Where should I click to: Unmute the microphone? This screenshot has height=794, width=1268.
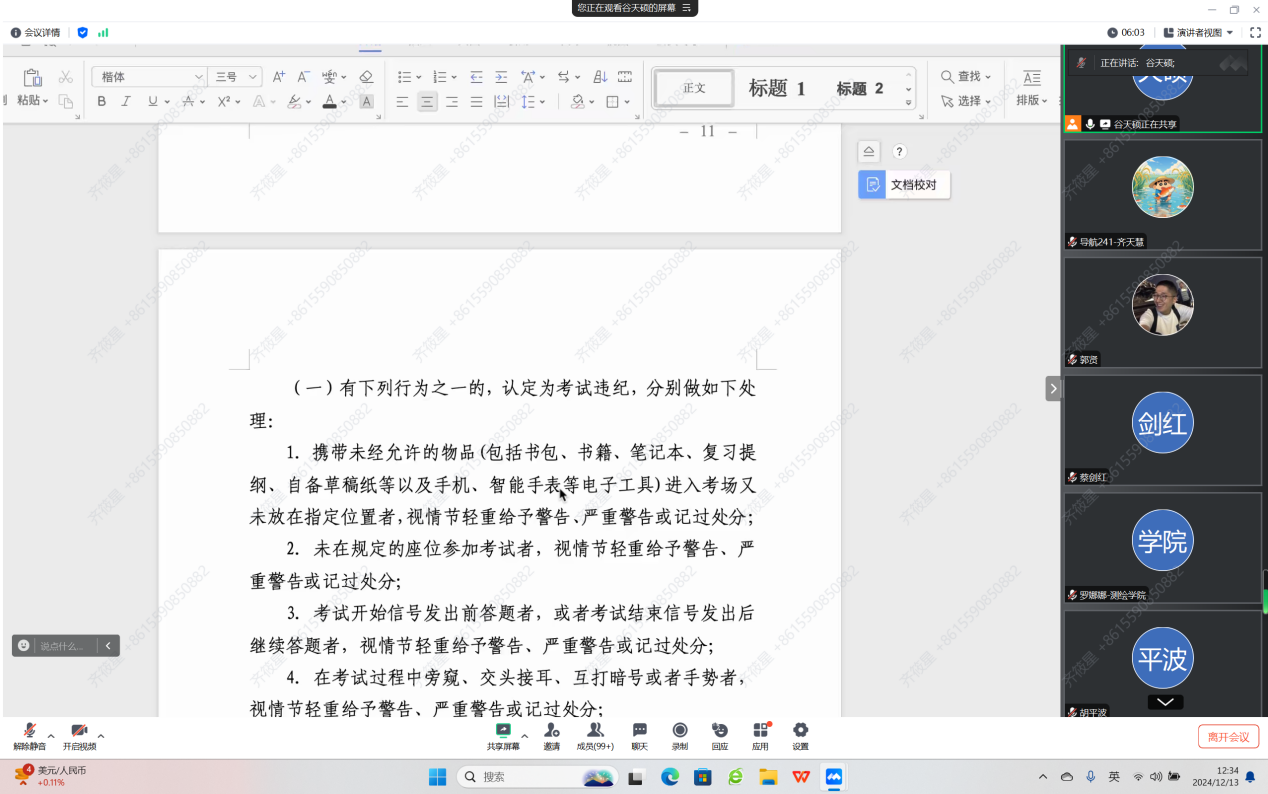[x=29, y=735]
